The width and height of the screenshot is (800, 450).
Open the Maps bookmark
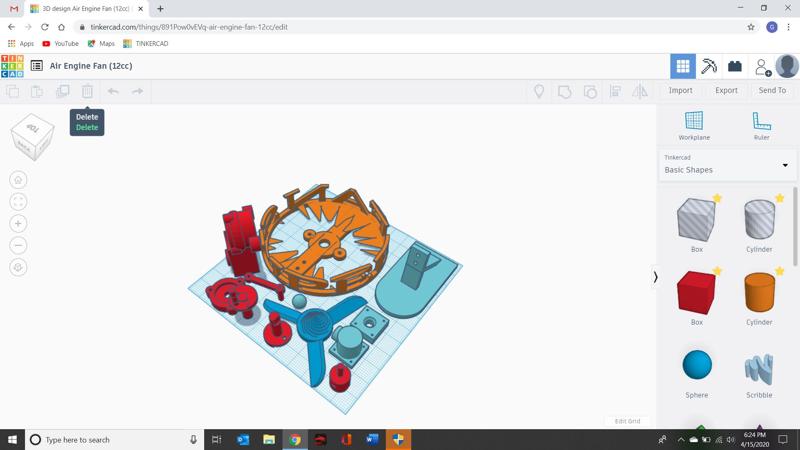[101, 44]
